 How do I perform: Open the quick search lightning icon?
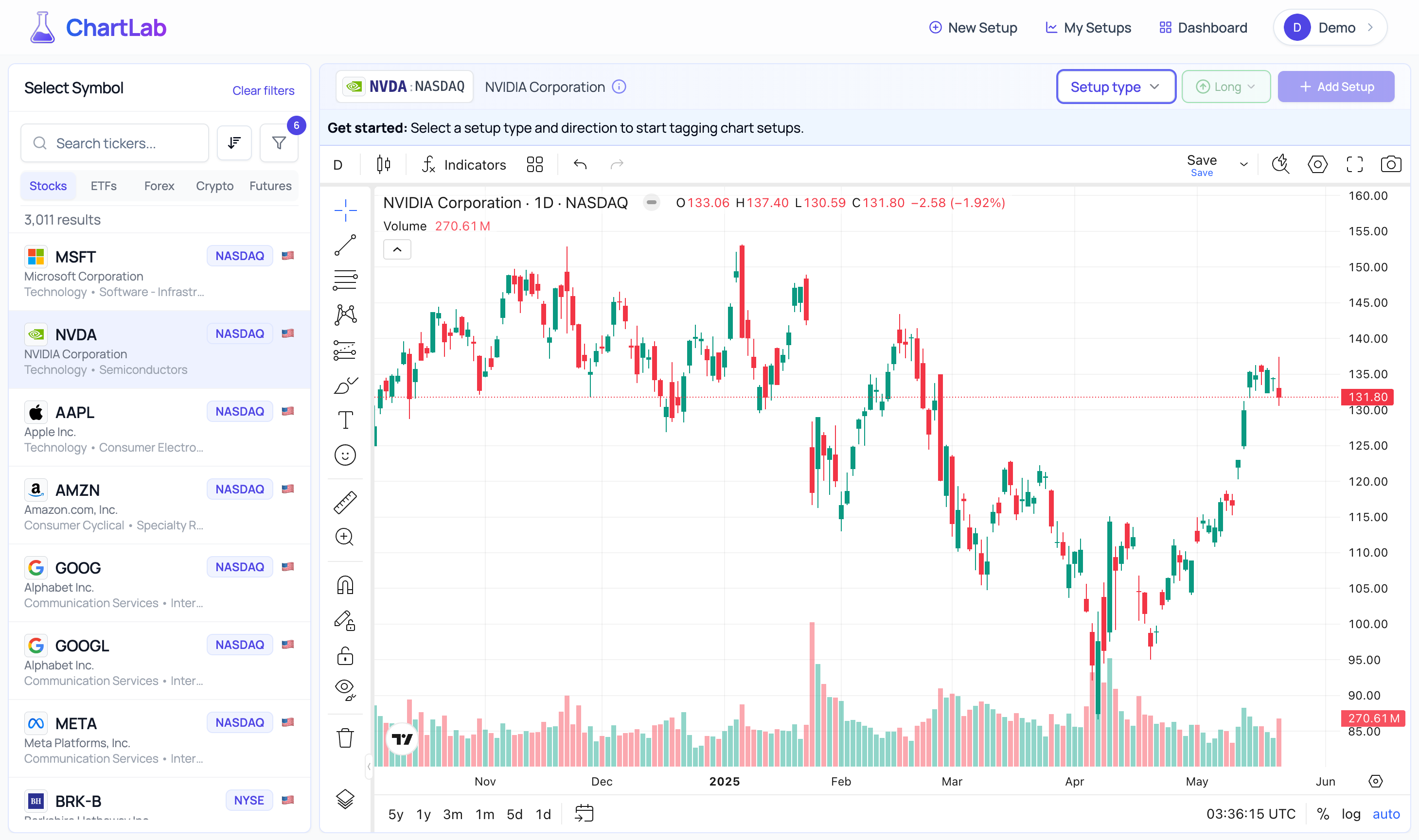pos(1280,165)
